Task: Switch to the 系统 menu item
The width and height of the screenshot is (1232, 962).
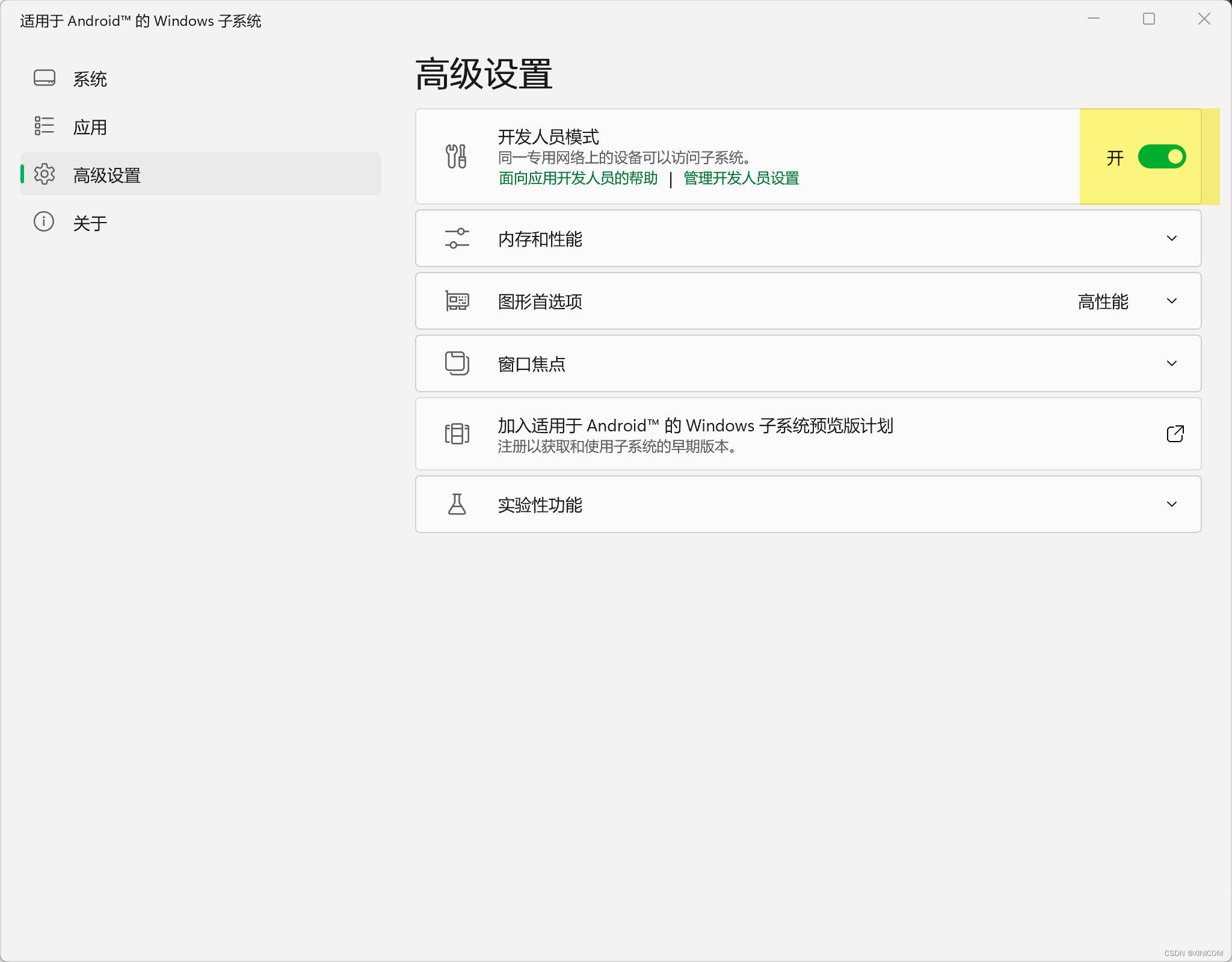Action: coord(90,79)
